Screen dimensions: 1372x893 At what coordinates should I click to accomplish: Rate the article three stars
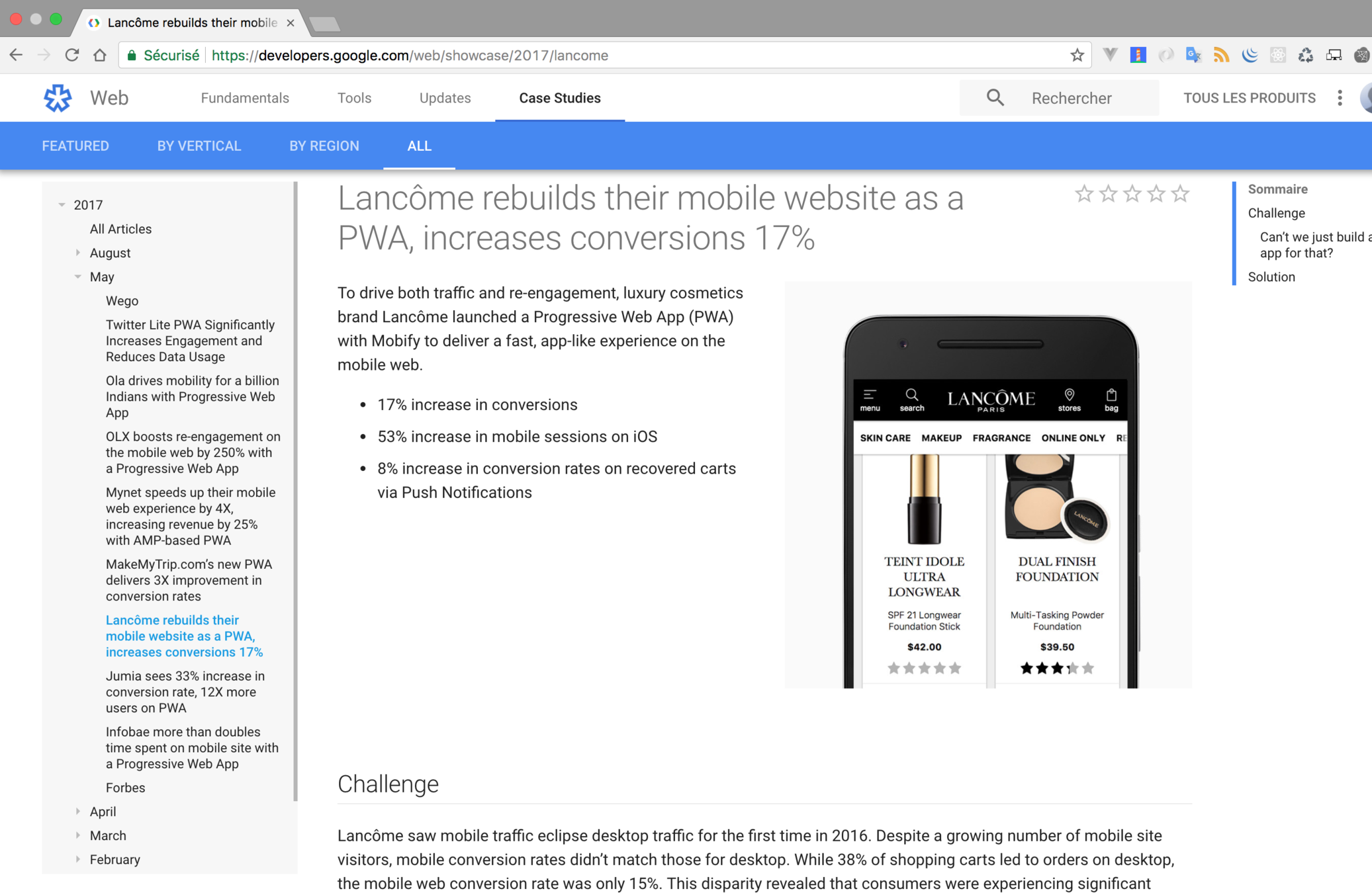1132,194
